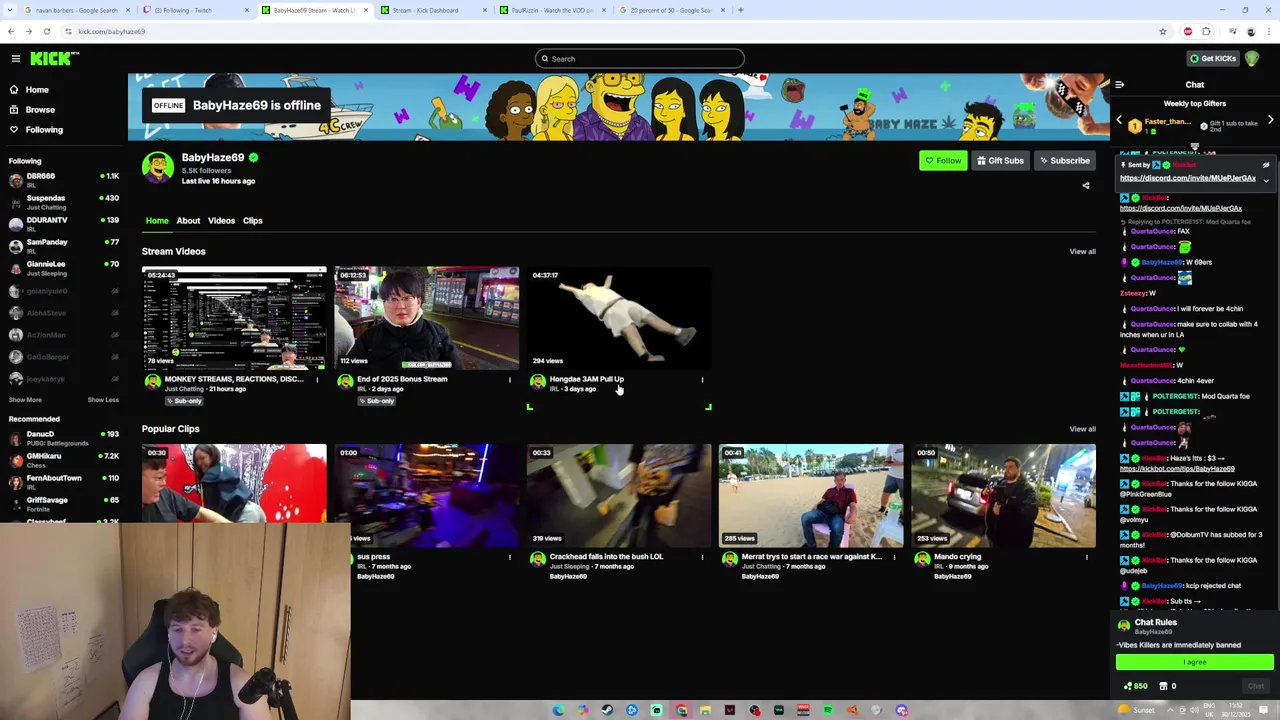Expand Following list with Show More
Image resolution: width=1280 pixels, height=720 pixels.
pyautogui.click(x=25, y=400)
